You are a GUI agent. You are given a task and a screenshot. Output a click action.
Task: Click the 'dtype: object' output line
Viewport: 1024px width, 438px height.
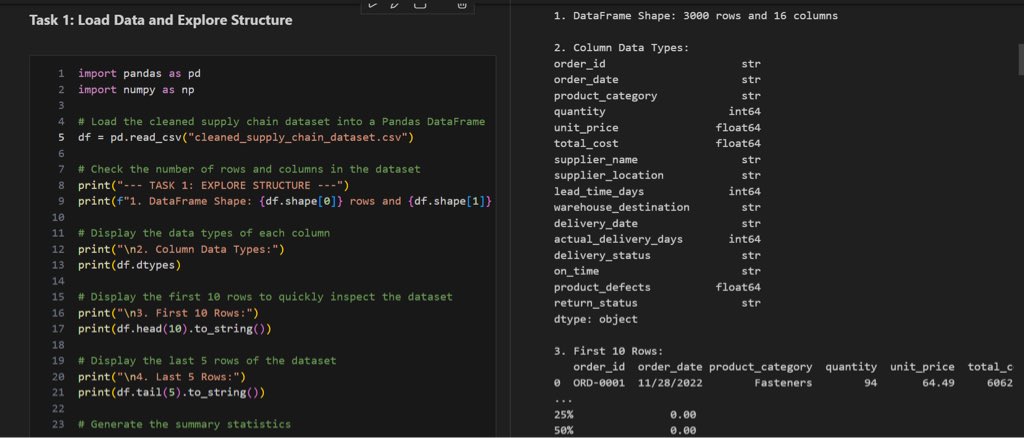click(596, 319)
